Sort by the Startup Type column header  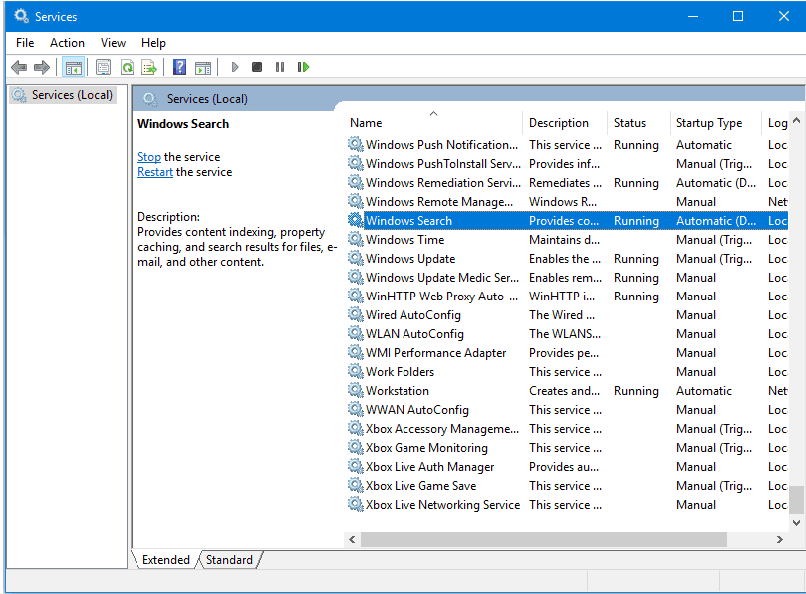716,123
